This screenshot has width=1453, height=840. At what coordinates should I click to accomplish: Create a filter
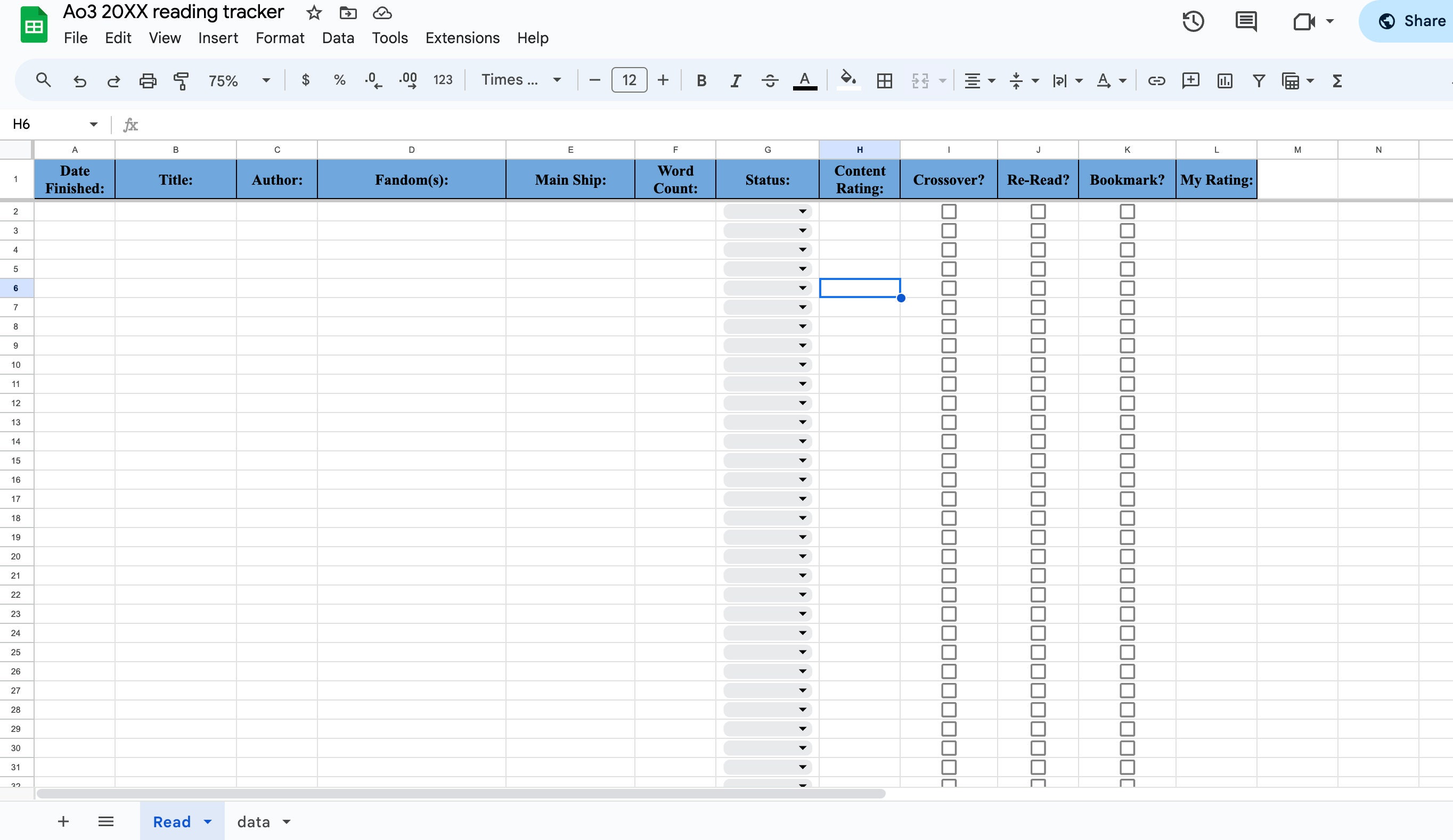pos(1259,81)
